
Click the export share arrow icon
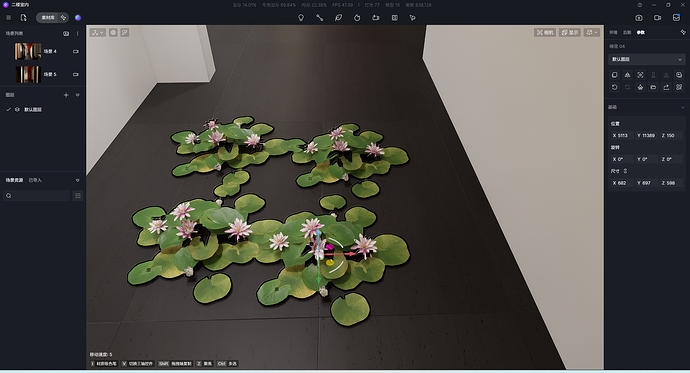coord(666,87)
